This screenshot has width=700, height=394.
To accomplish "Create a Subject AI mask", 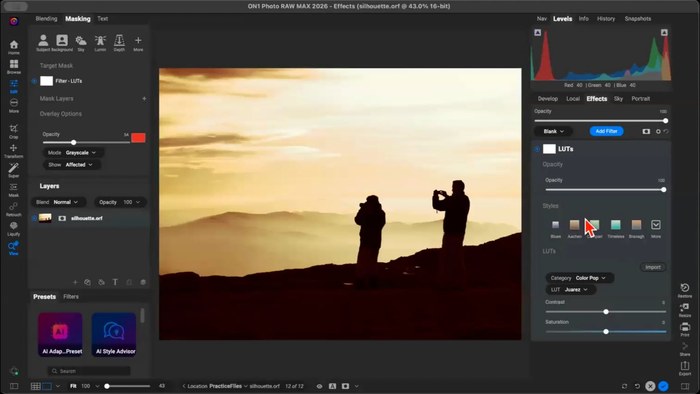I will [x=43, y=43].
